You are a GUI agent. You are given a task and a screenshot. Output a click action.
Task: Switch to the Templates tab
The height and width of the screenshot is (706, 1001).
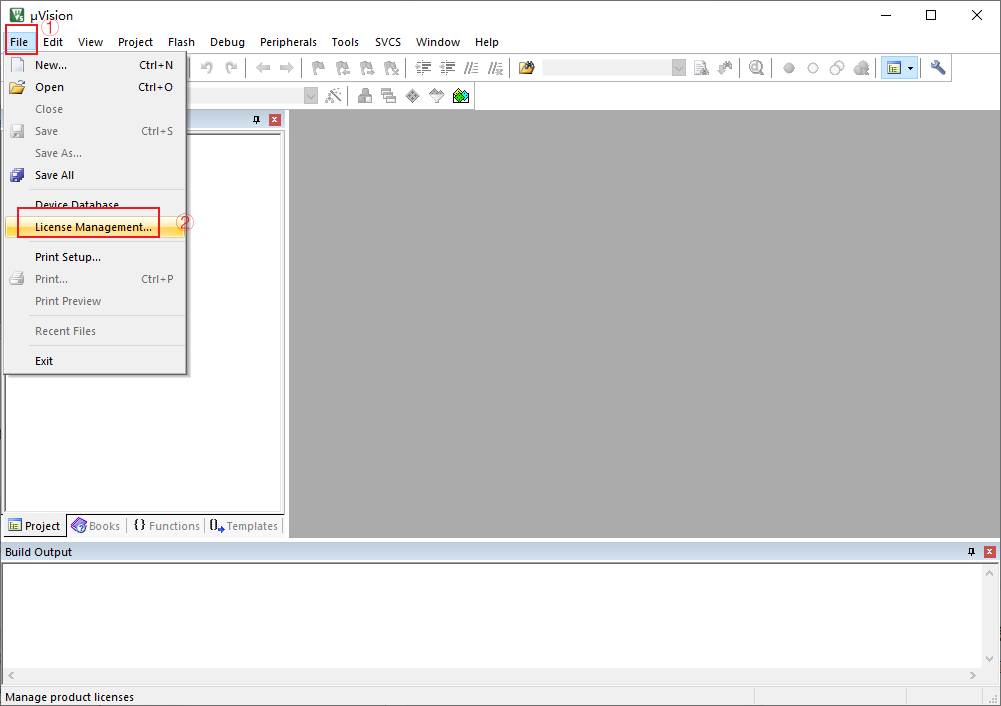click(244, 526)
